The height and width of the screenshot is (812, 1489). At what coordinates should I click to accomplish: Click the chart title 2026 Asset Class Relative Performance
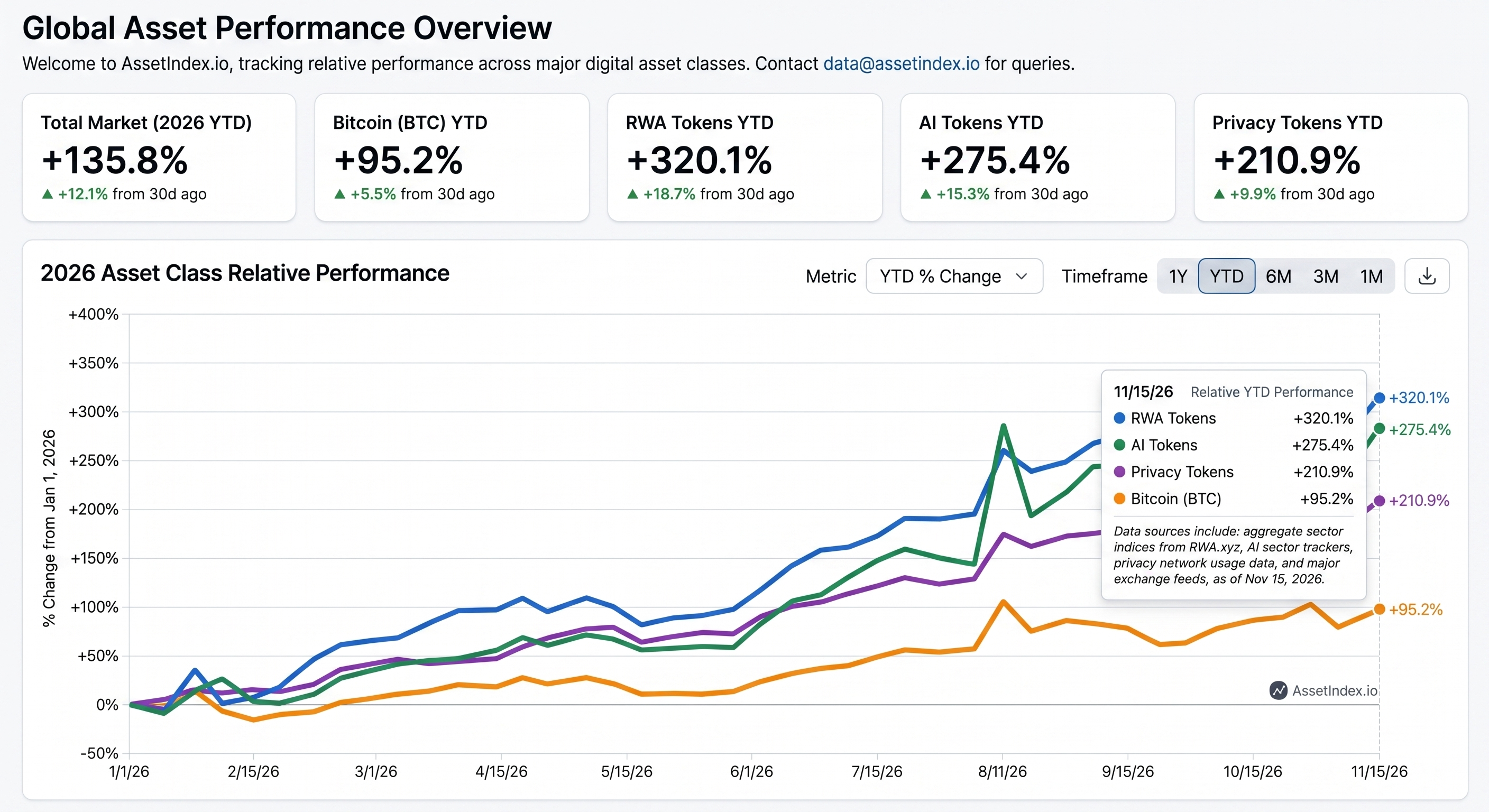coord(245,273)
